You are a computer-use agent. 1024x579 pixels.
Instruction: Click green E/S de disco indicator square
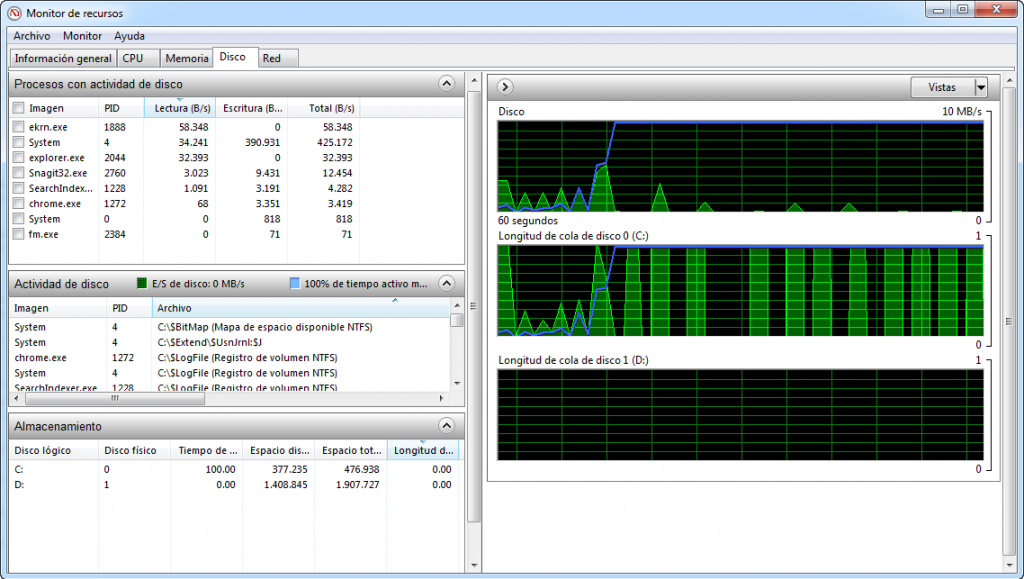(x=142, y=283)
